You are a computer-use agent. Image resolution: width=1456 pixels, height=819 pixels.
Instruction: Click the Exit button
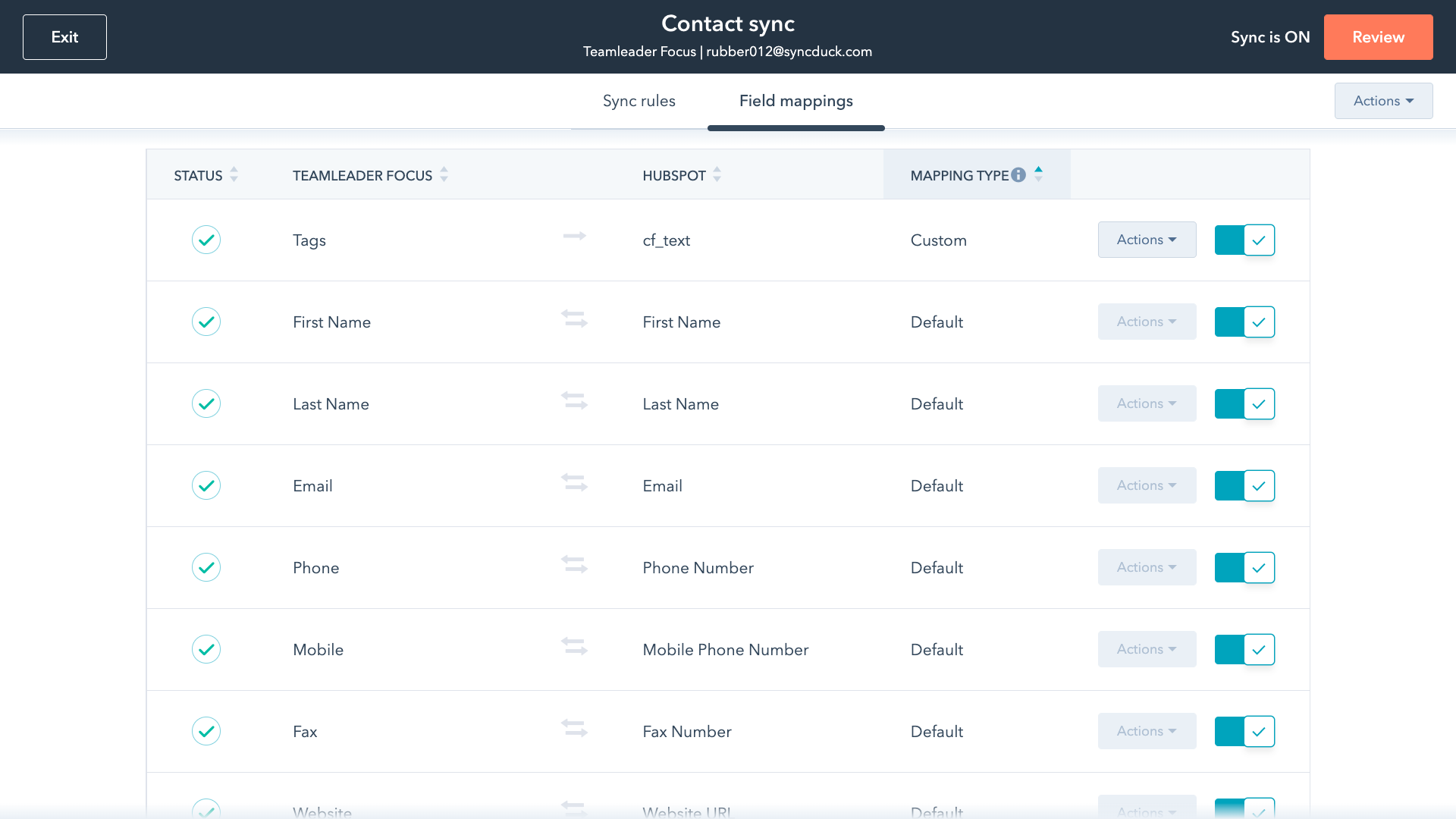coord(64,37)
